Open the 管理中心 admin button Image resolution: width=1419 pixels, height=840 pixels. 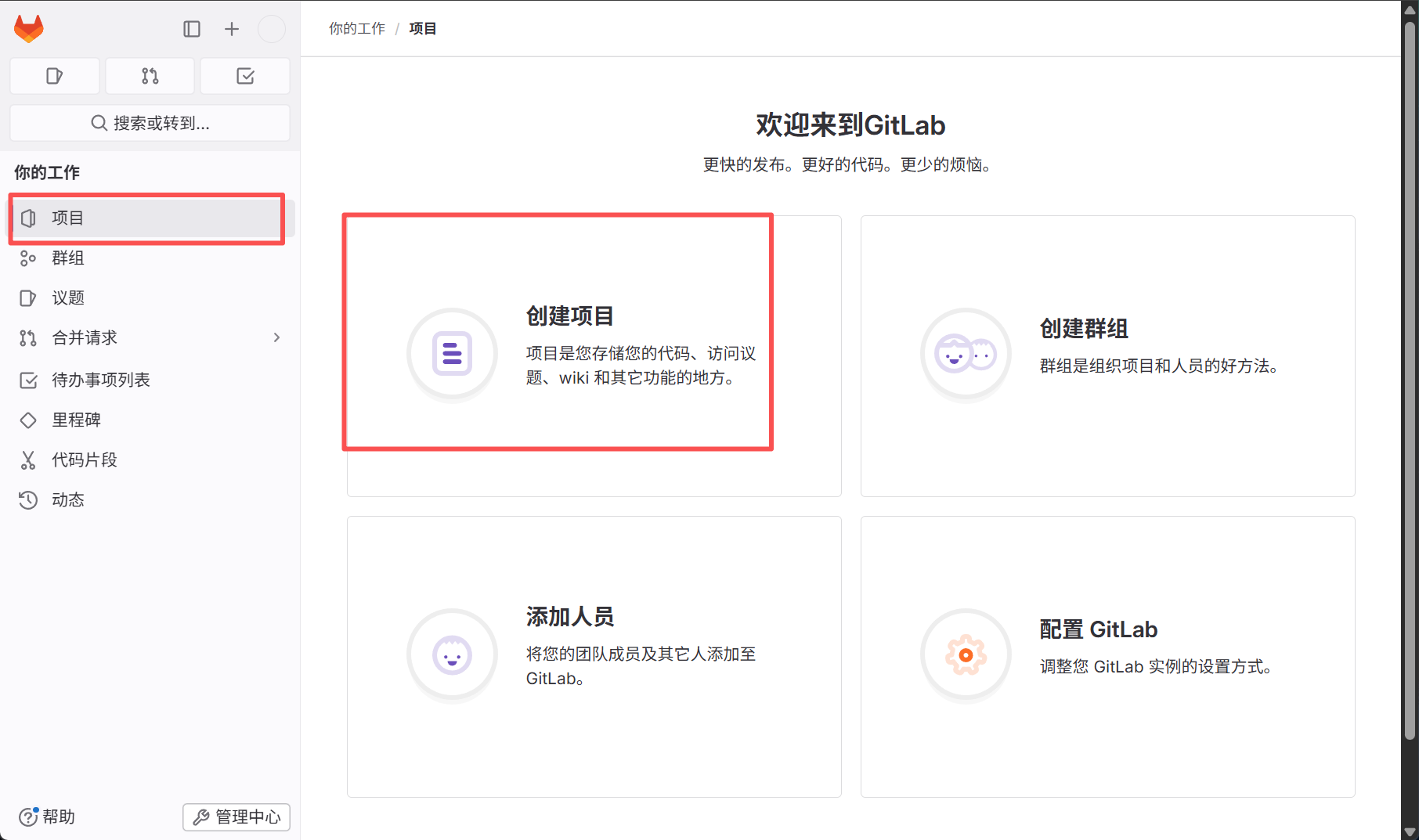[x=236, y=817]
